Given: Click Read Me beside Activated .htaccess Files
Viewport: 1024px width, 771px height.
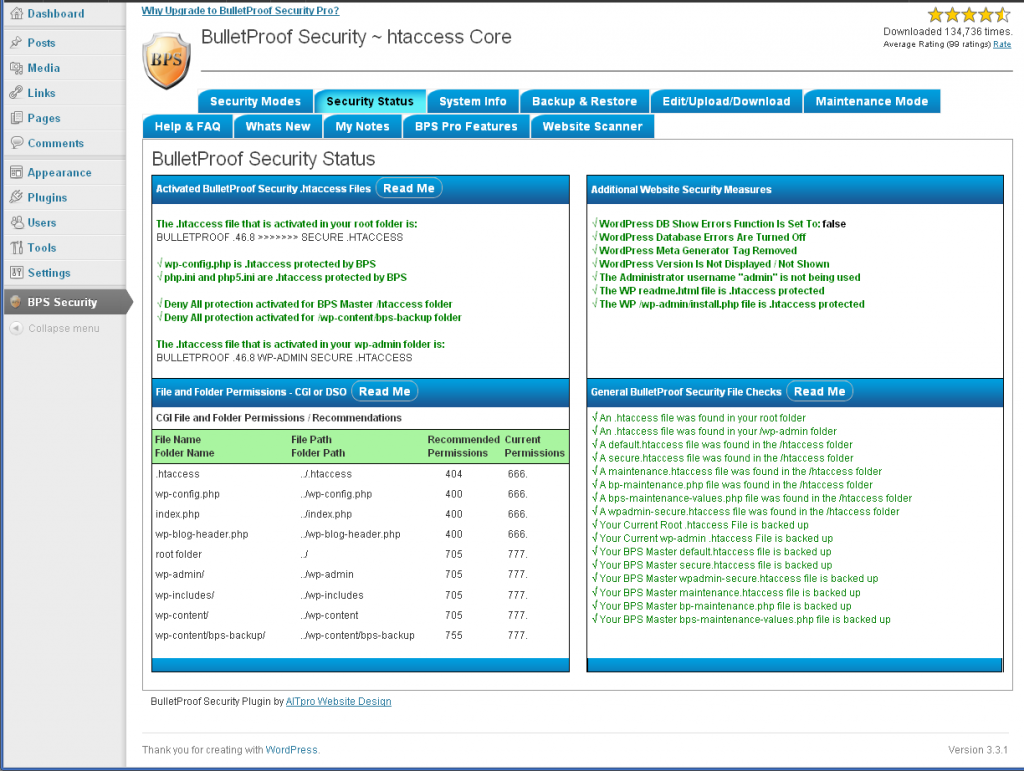Looking at the screenshot, I should (409, 188).
